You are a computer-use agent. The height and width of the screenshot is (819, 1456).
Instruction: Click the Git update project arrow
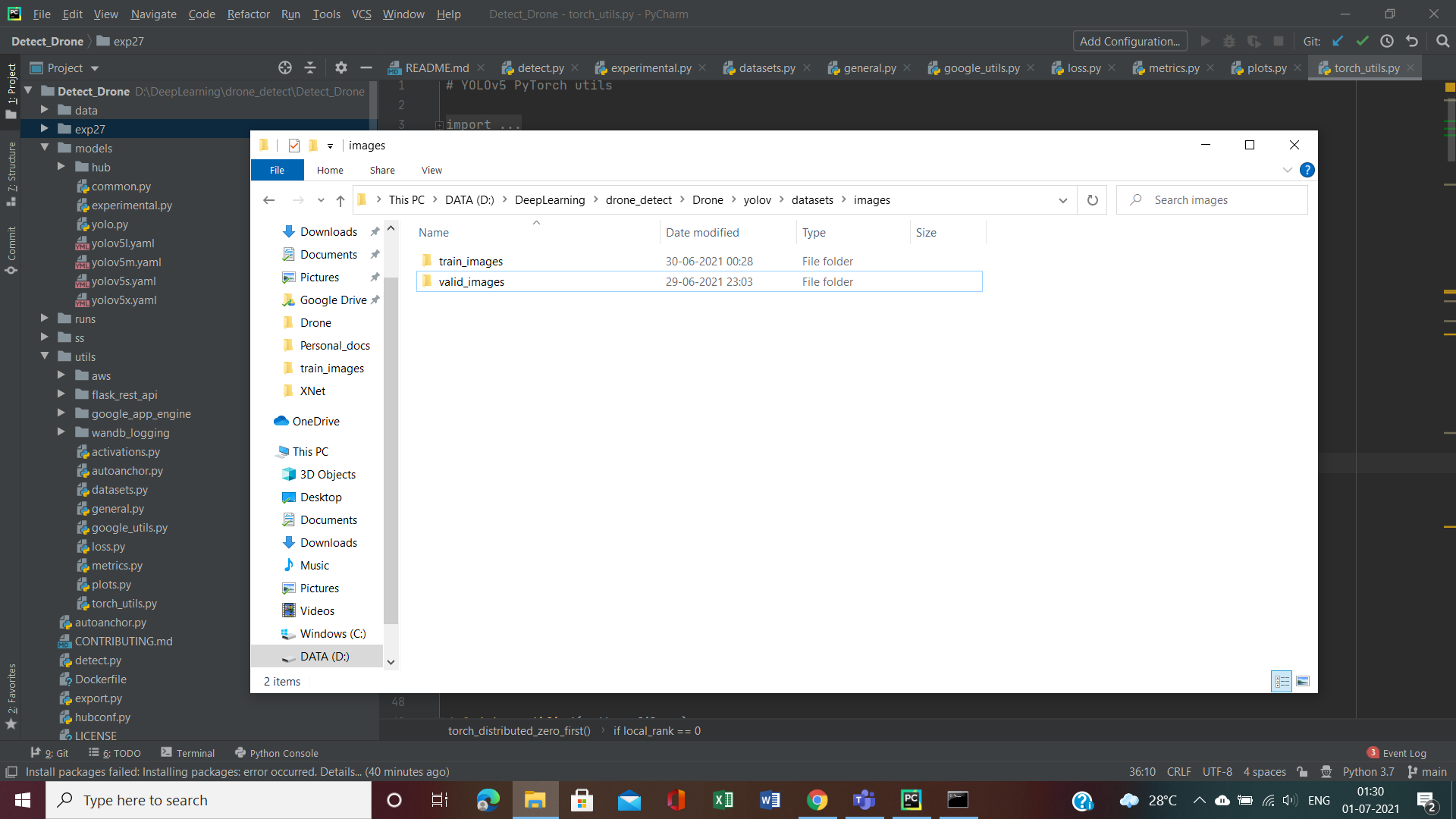pos(1338,42)
